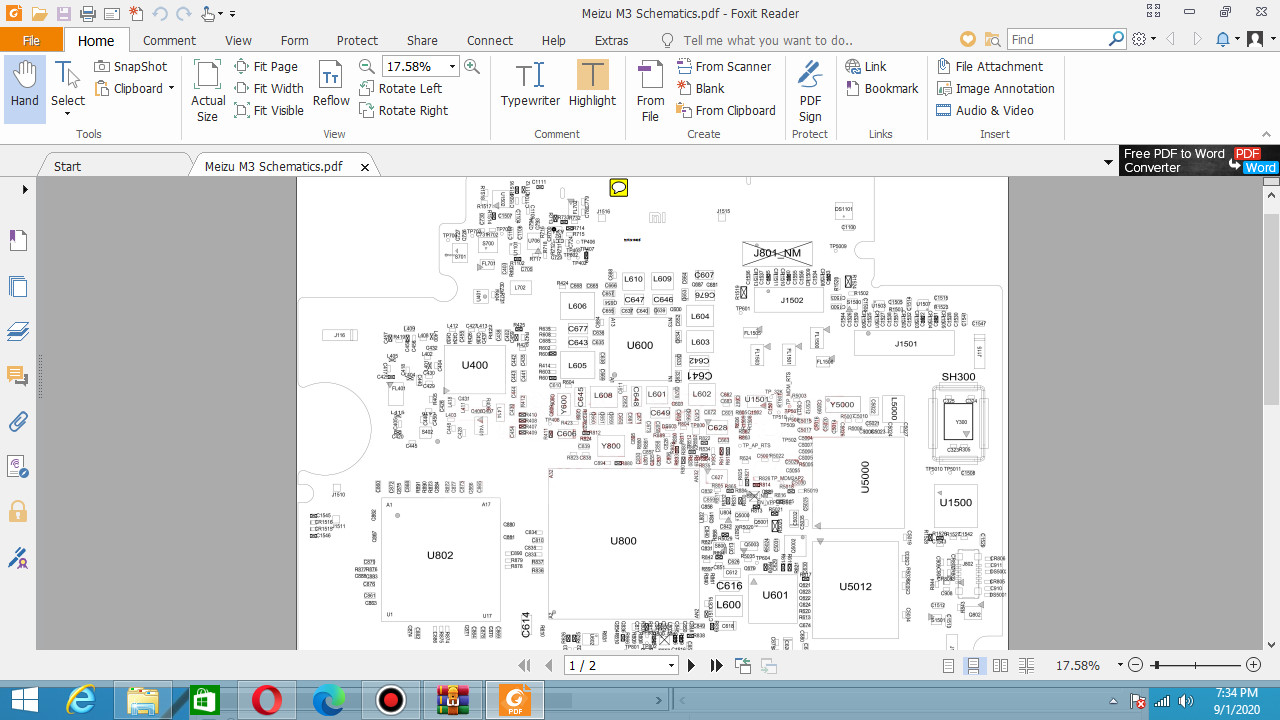Screen dimensions: 1280x720
Task: Click the Free PDF to Word Converter banner
Action: (x=1199, y=160)
